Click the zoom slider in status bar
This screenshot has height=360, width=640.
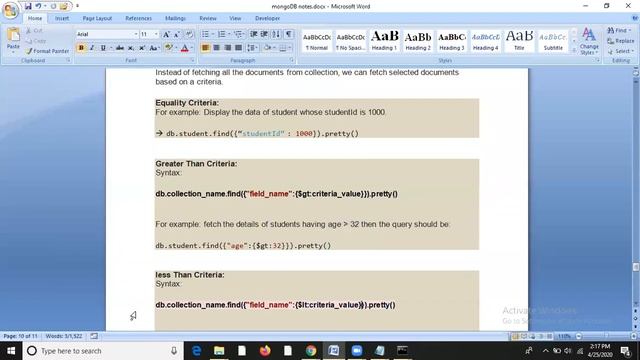(606, 336)
